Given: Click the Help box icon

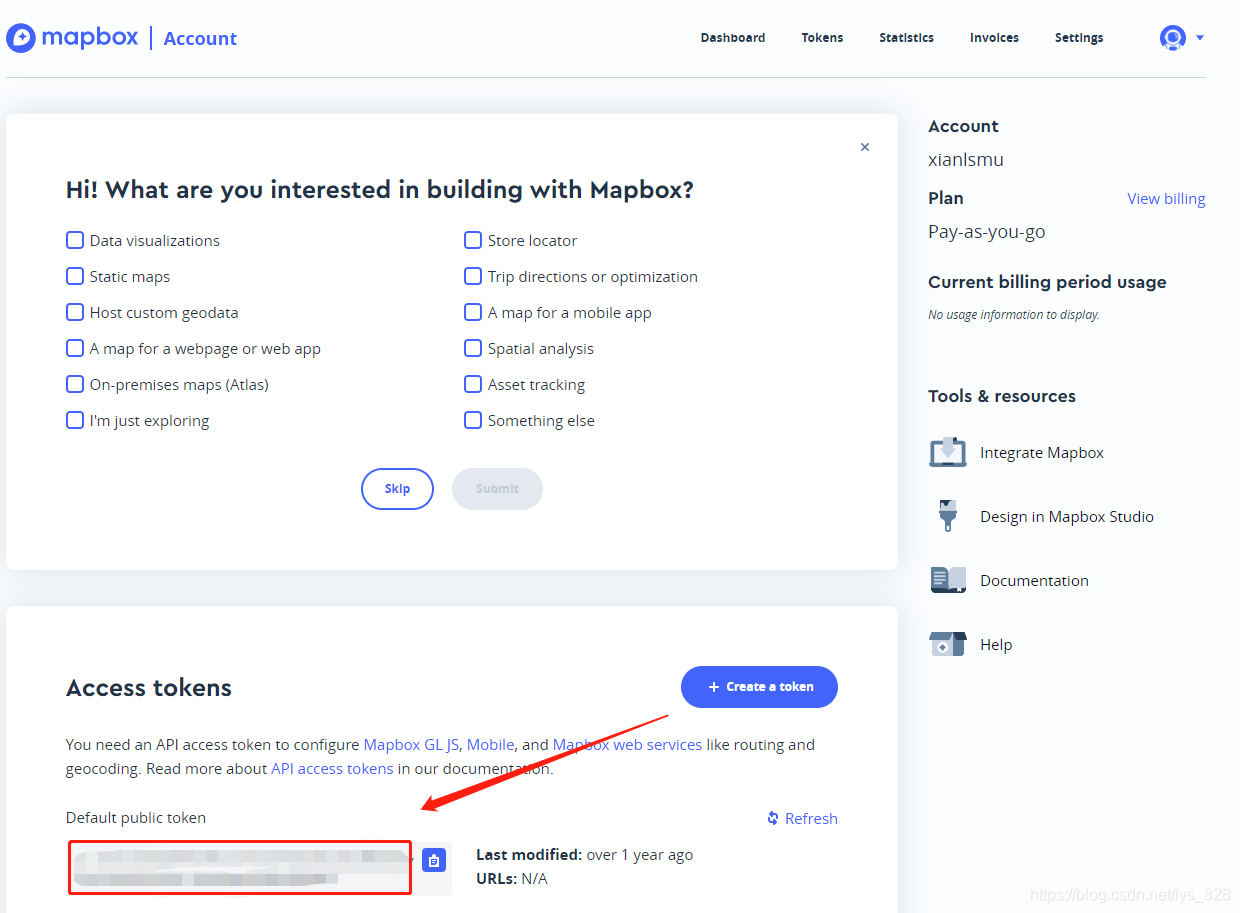Looking at the screenshot, I should pyautogui.click(x=947, y=644).
